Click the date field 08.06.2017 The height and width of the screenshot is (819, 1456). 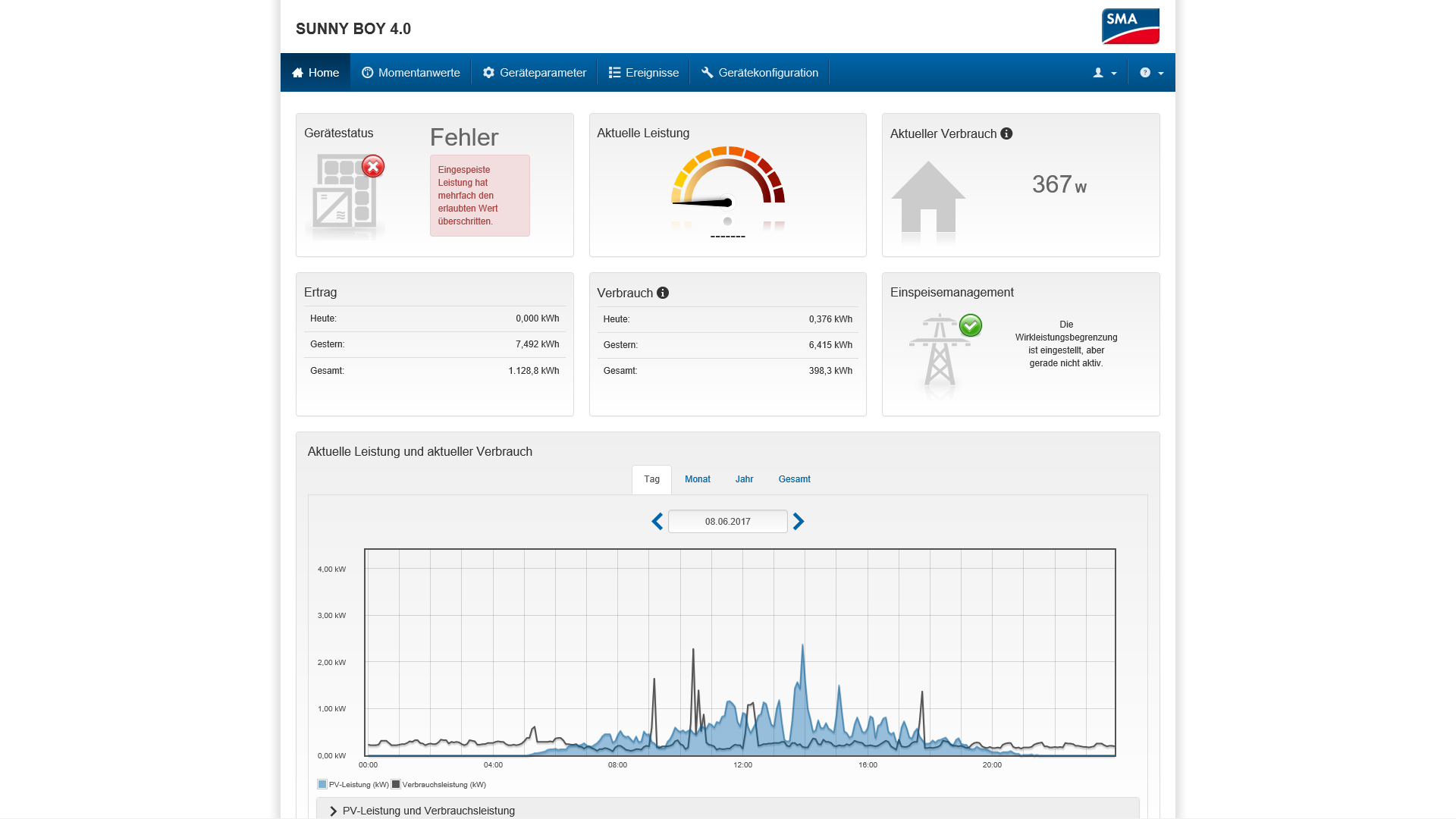pyautogui.click(x=727, y=522)
